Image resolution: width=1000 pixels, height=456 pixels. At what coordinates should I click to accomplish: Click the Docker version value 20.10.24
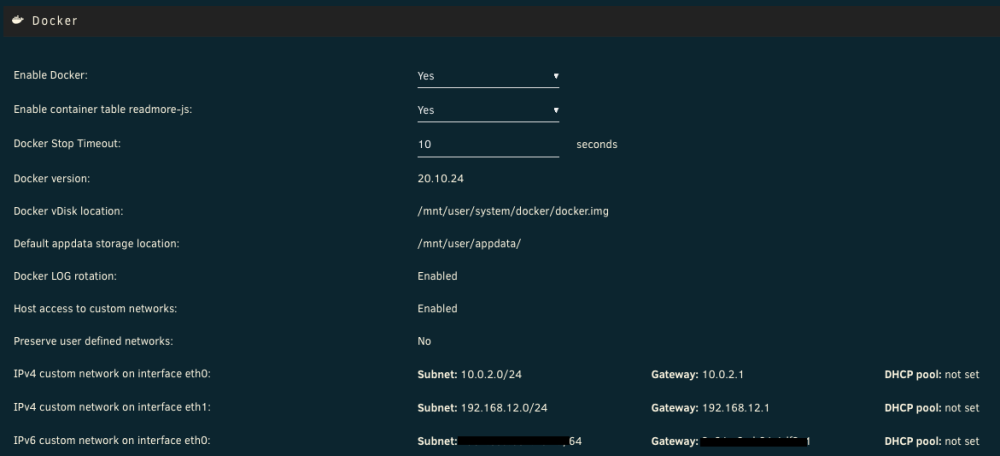pyautogui.click(x=441, y=179)
